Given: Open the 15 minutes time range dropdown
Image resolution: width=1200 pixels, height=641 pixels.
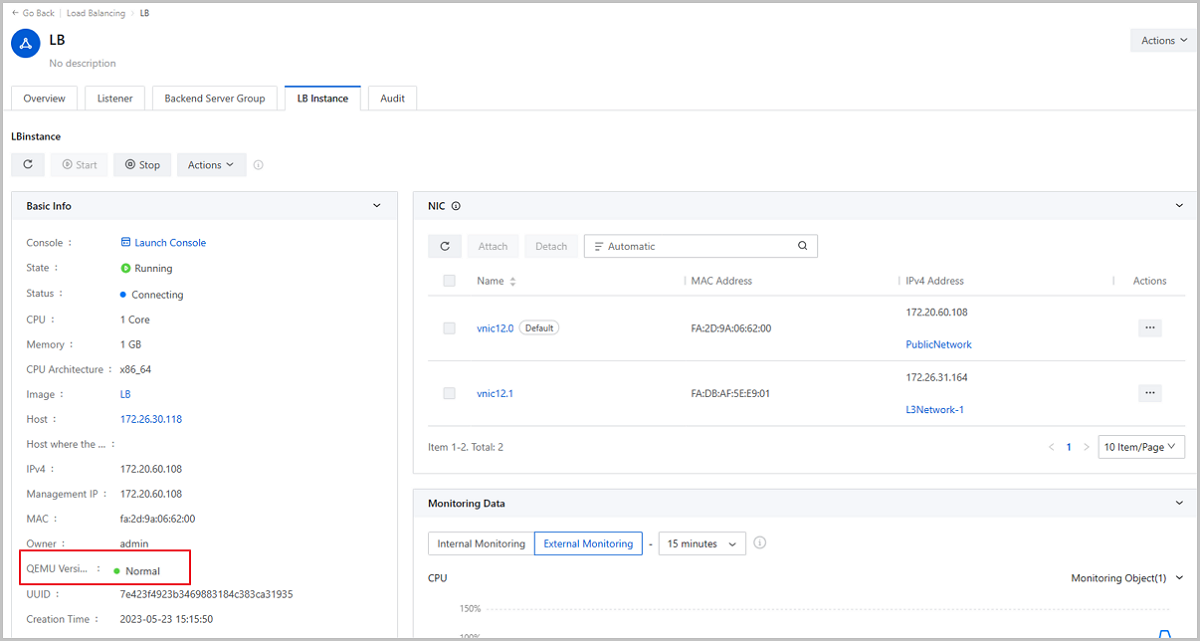Looking at the screenshot, I should coord(701,544).
